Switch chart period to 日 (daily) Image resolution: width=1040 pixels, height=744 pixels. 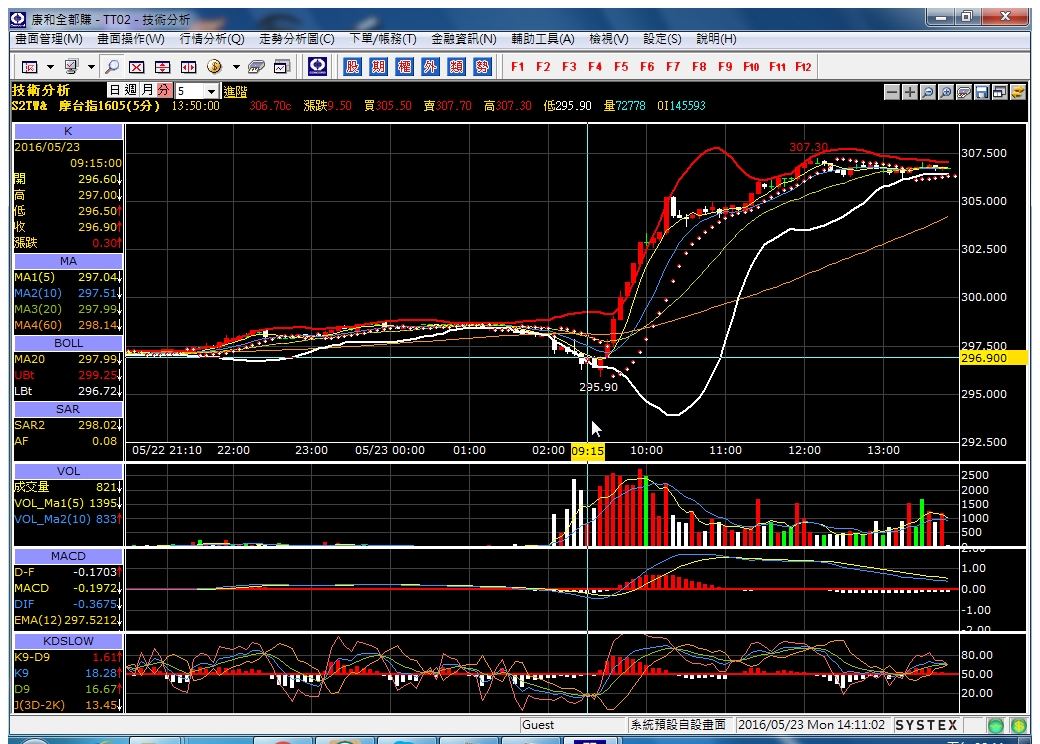point(115,90)
